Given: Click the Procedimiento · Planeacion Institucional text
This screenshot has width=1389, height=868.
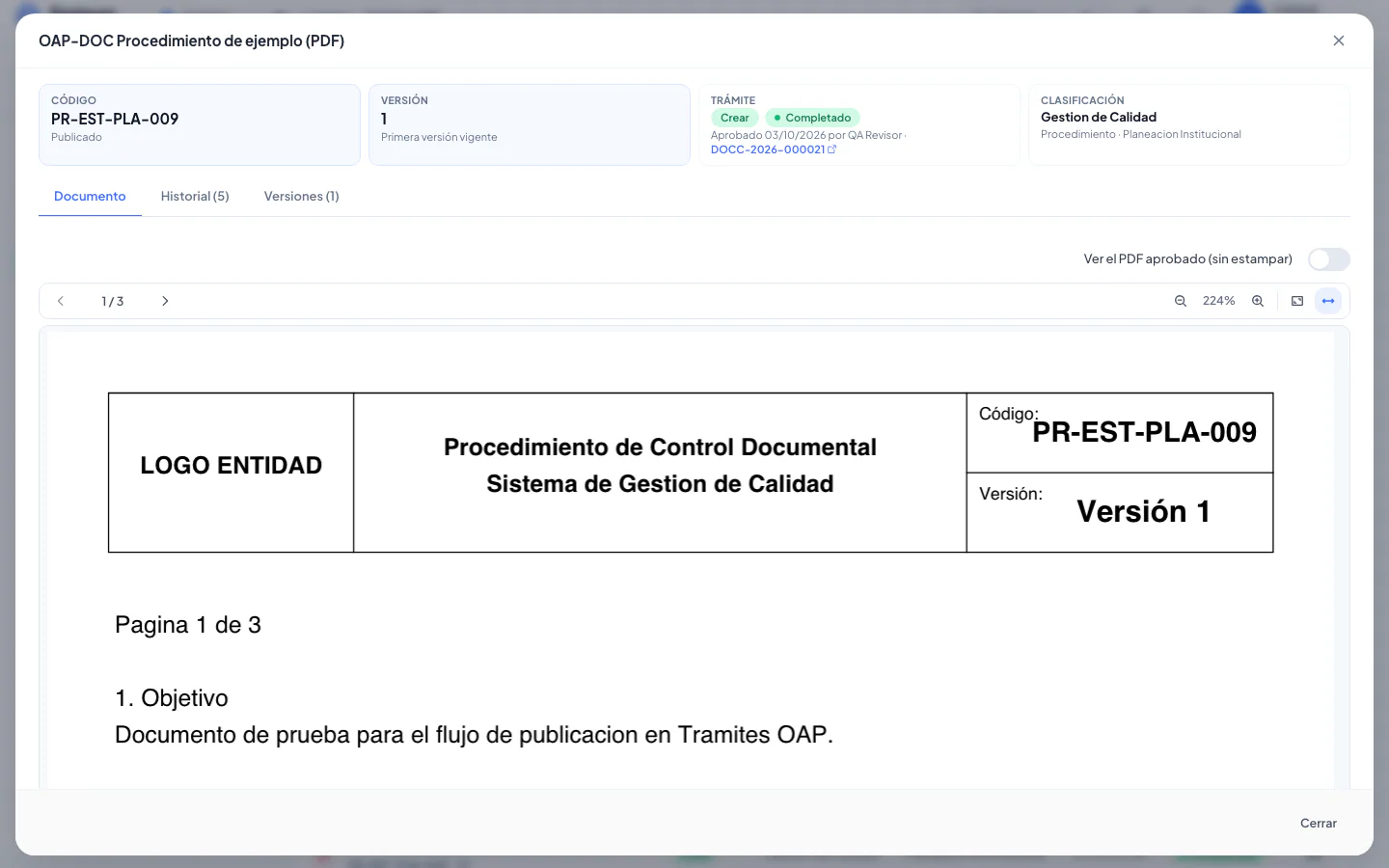Looking at the screenshot, I should pyautogui.click(x=1141, y=134).
